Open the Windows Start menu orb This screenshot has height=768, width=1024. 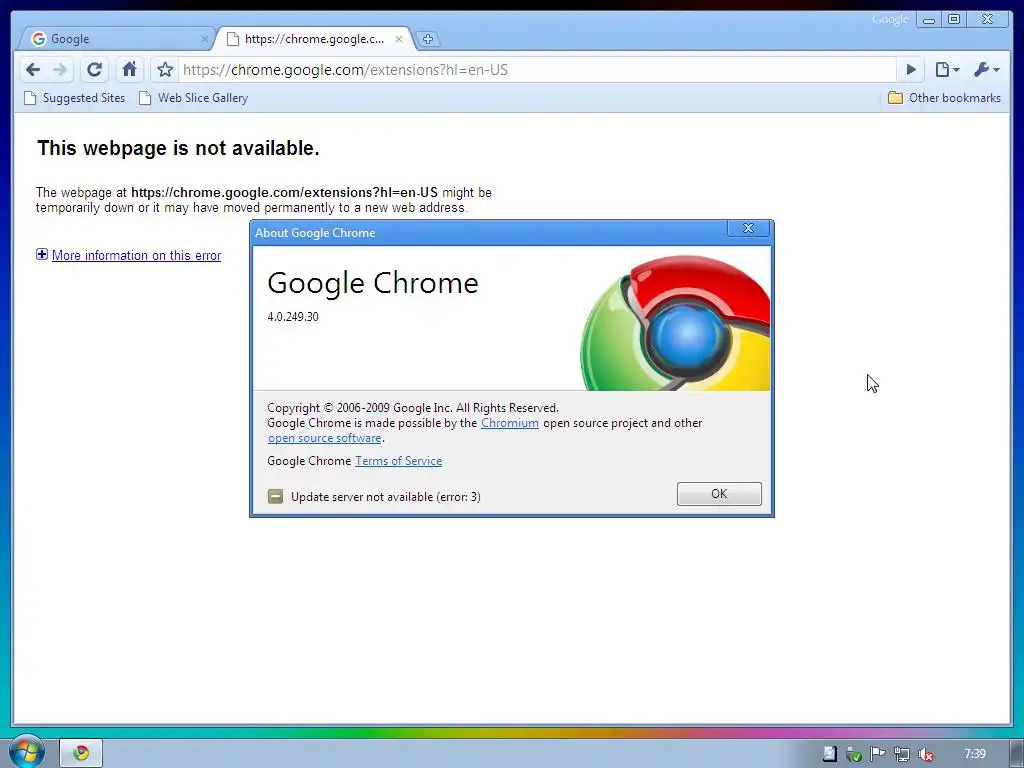point(26,752)
